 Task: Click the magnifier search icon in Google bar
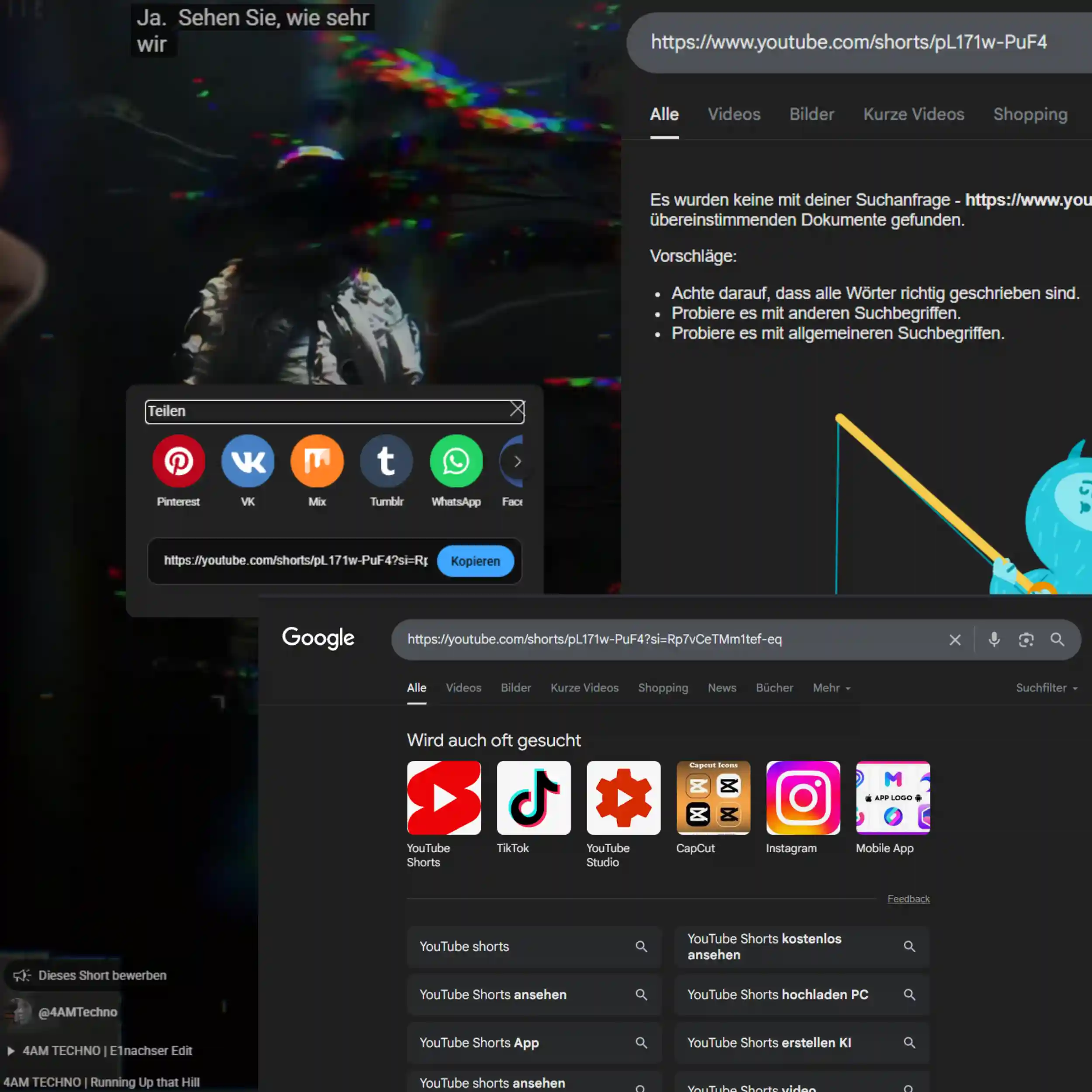1057,639
